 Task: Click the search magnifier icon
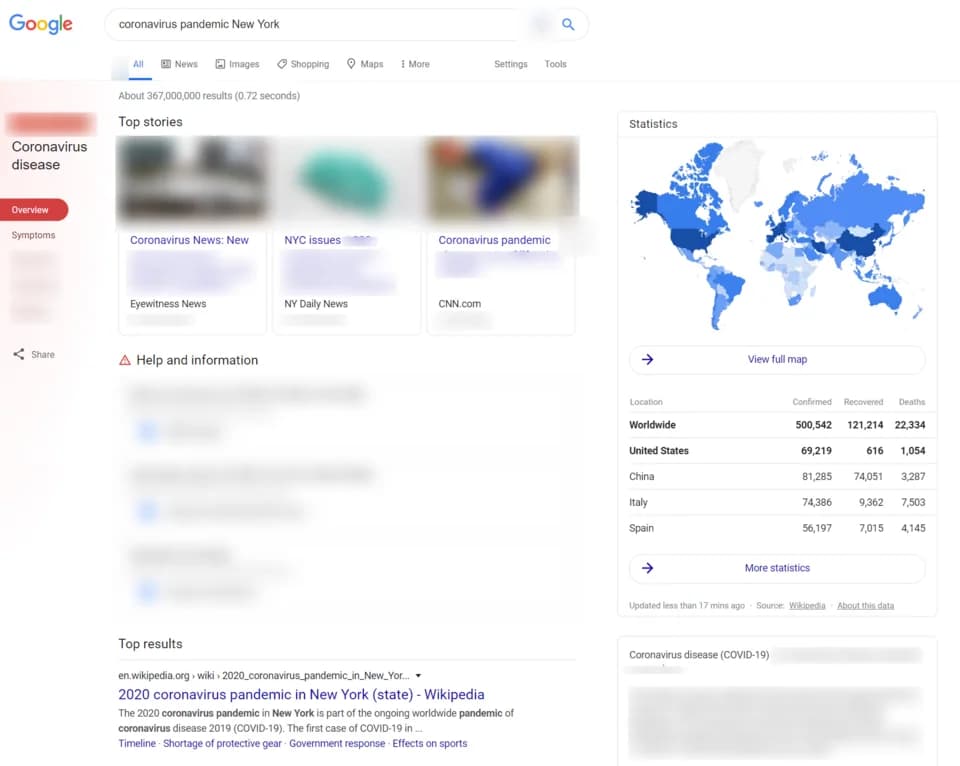point(568,24)
